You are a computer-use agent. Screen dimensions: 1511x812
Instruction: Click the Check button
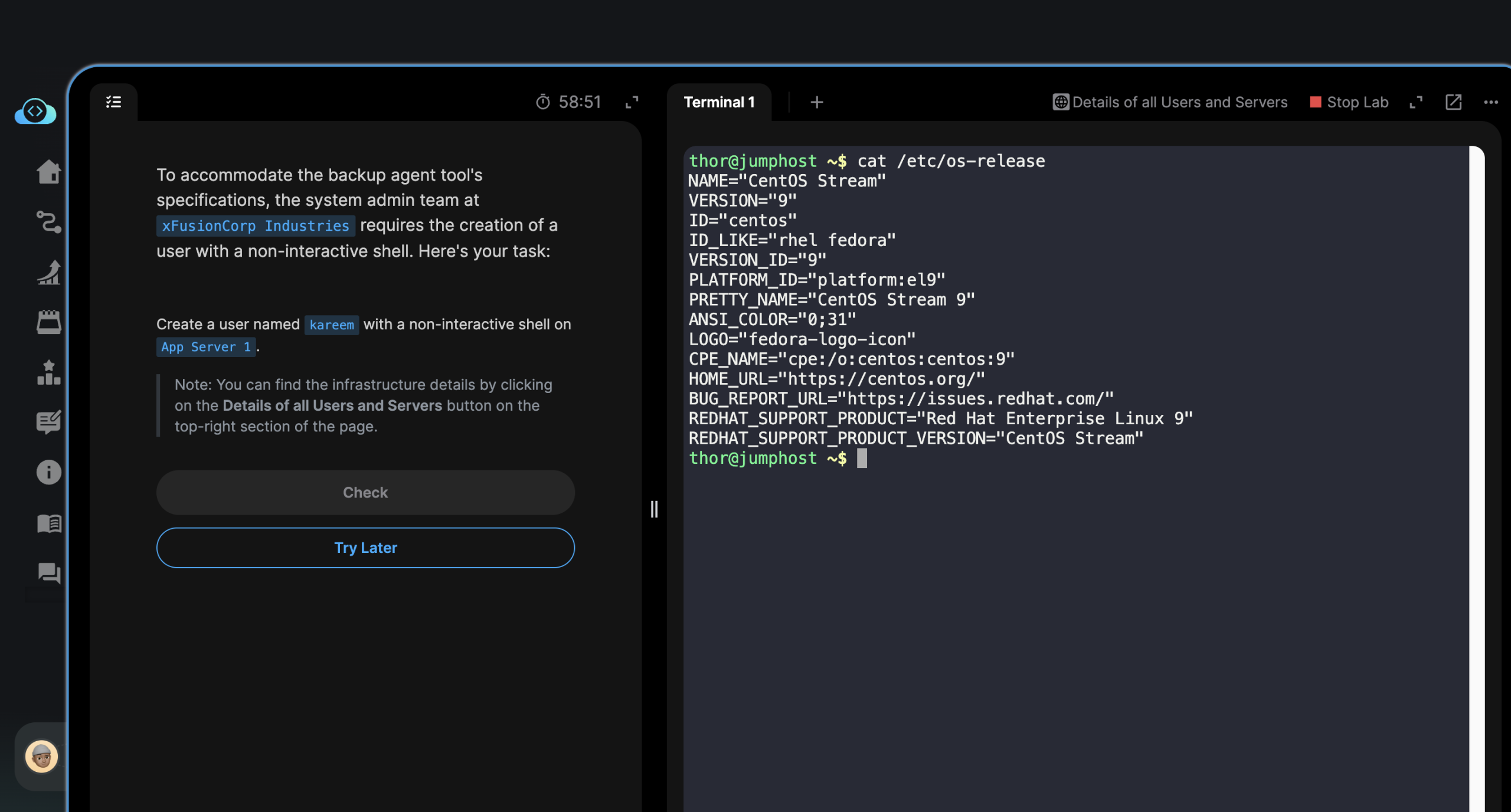point(365,492)
